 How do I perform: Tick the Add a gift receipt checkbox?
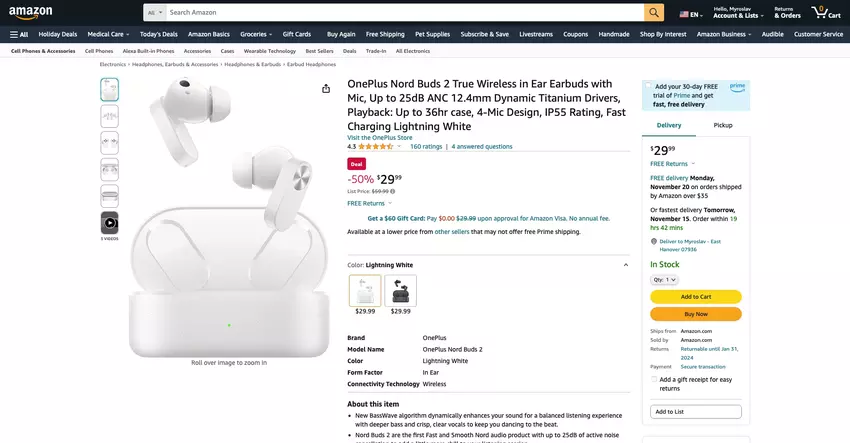(654, 380)
